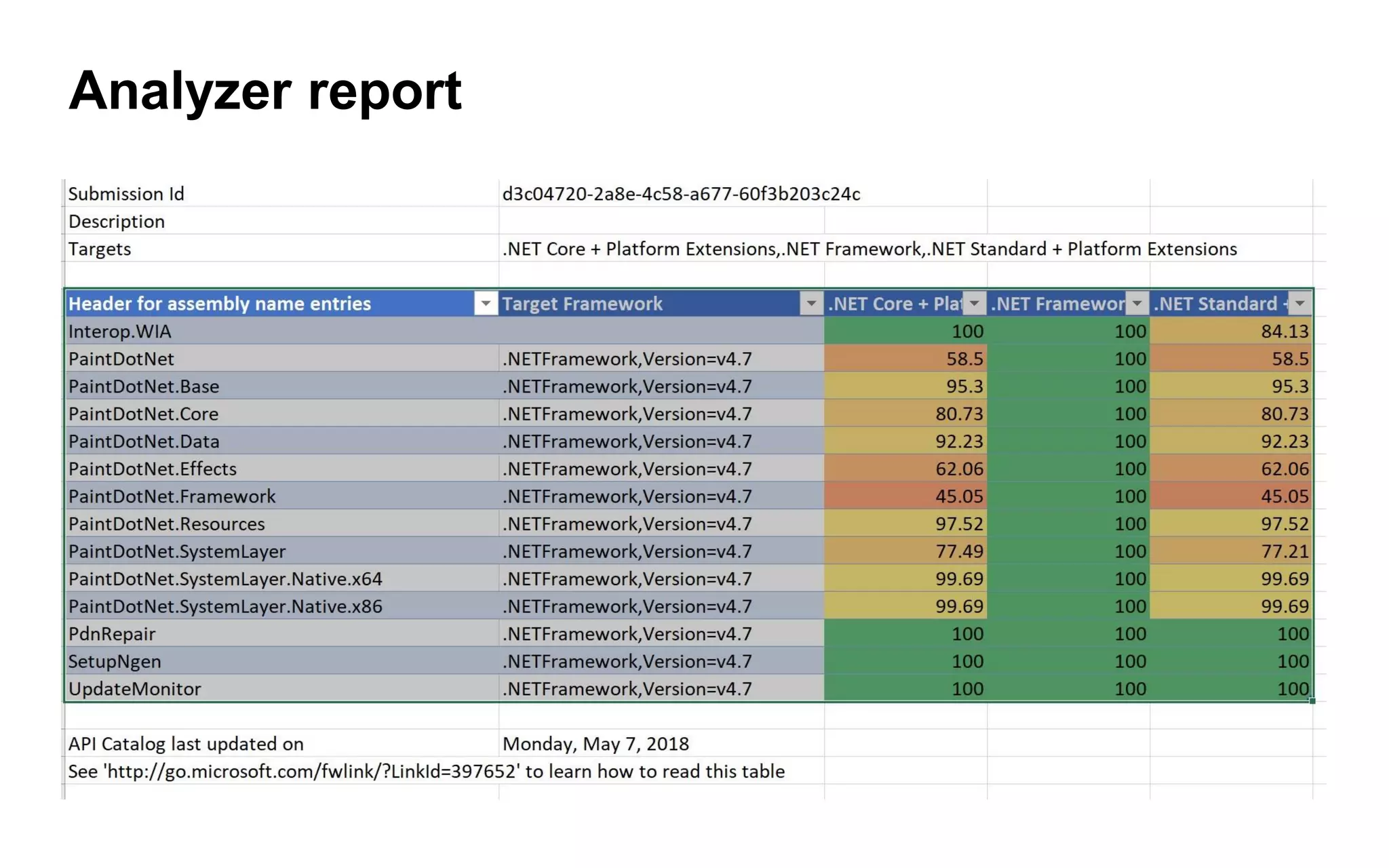Select the PaintDotNet.Base cell
This screenshot has width=1389, height=868.
tap(282, 387)
